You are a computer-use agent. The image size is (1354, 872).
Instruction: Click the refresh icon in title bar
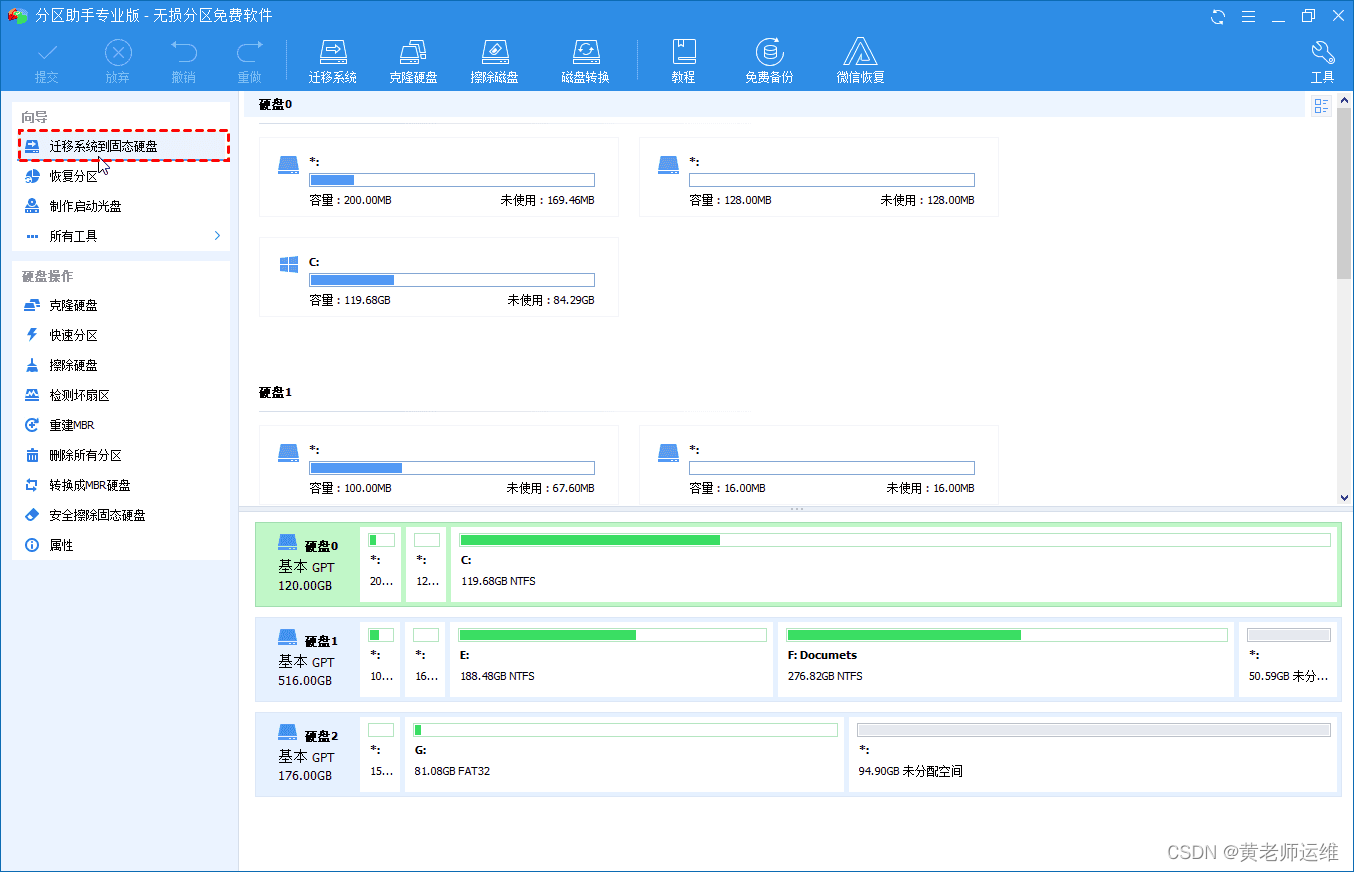1218,16
